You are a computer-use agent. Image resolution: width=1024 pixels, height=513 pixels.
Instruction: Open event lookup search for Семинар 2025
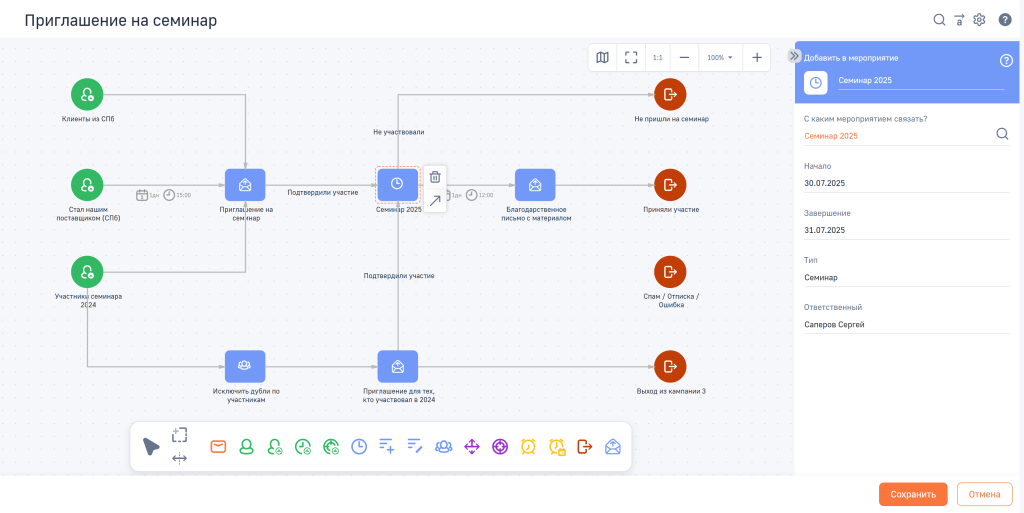[x=1002, y=134]
